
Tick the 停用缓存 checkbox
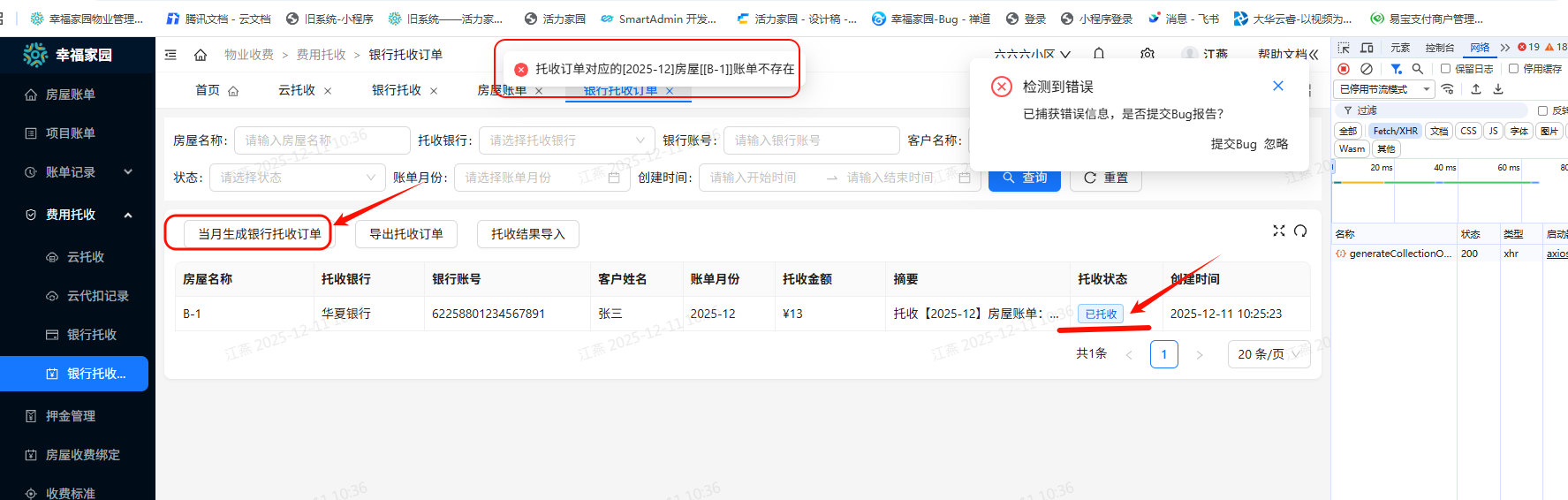(x=1513, y=69)
